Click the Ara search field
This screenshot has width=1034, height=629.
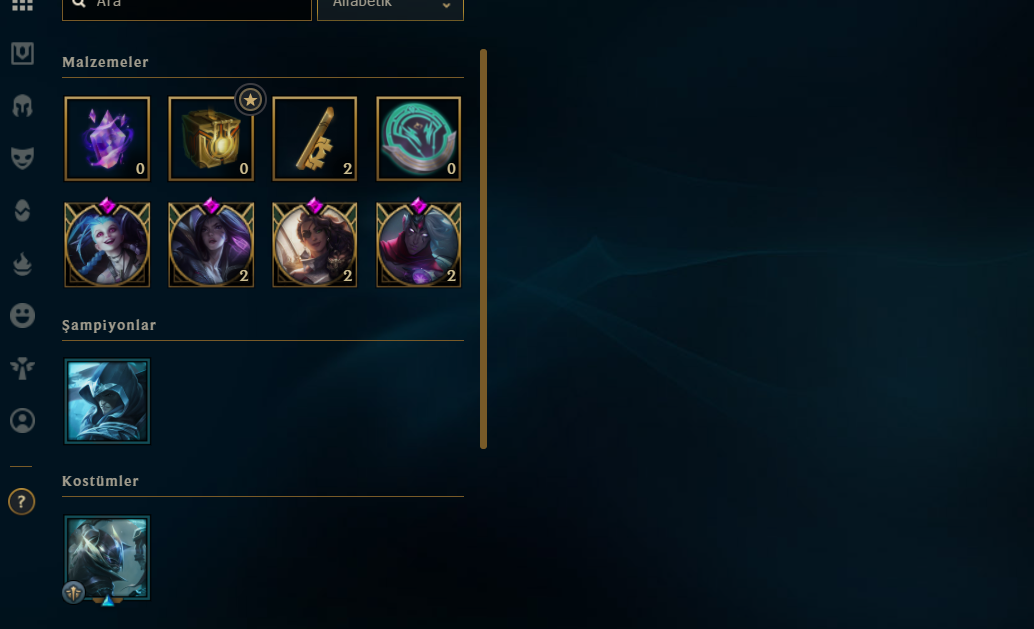click(x=187, y=7)
